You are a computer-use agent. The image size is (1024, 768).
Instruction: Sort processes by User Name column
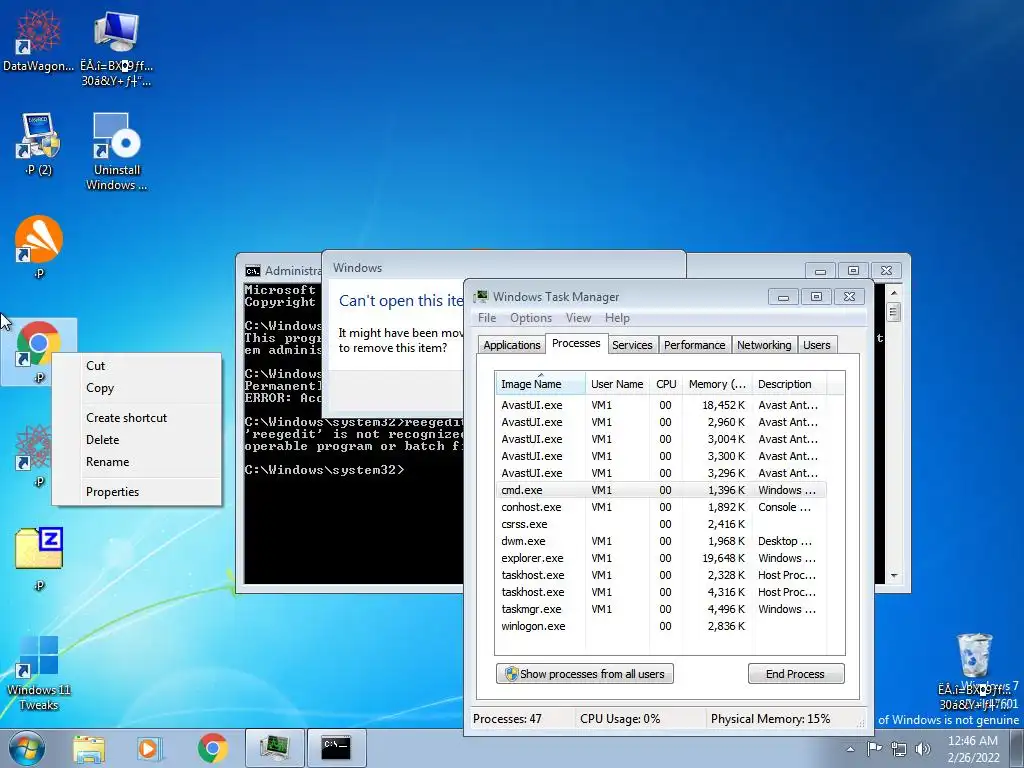[x=617, y=384]
